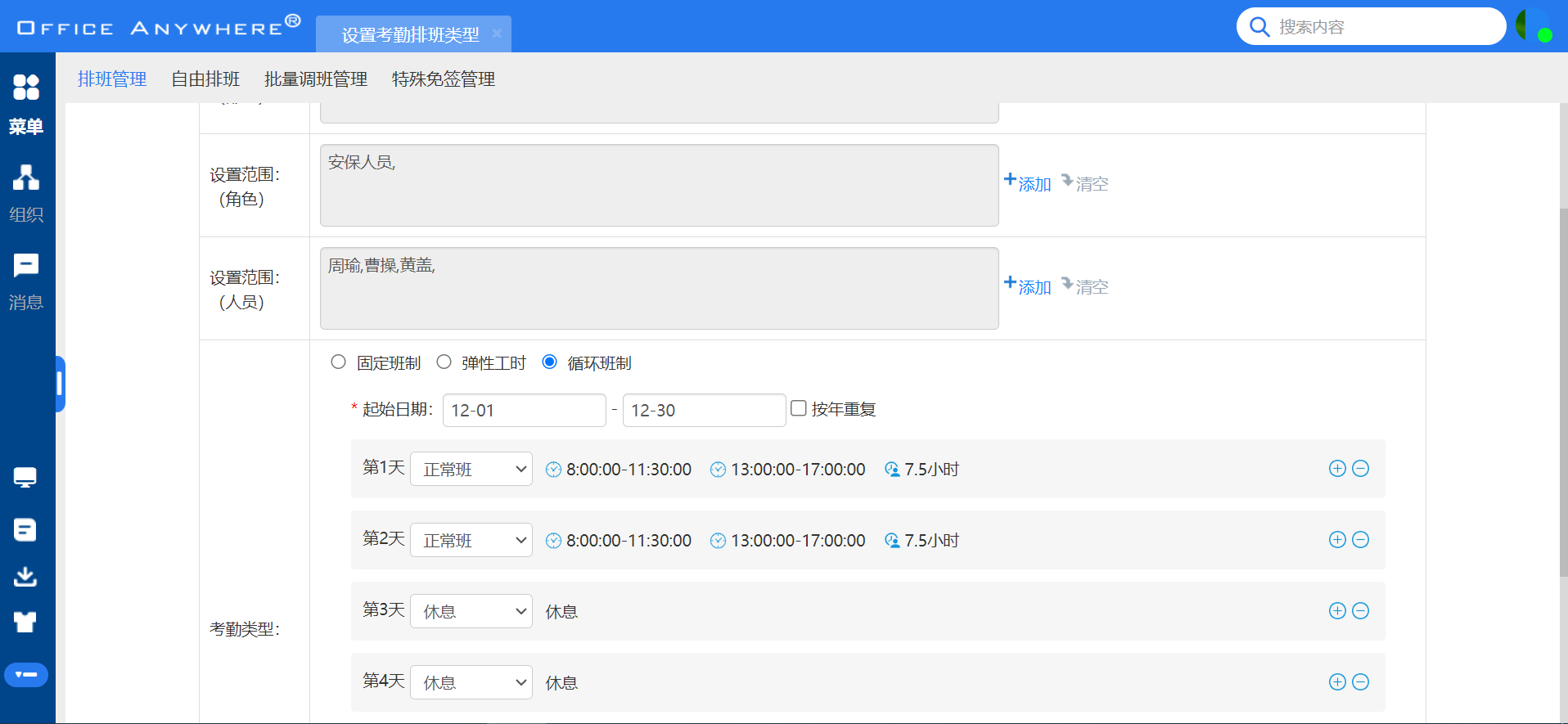Open the 组织 organization icon
This screenshot has width=1568, height=724.
click(26, 177)
